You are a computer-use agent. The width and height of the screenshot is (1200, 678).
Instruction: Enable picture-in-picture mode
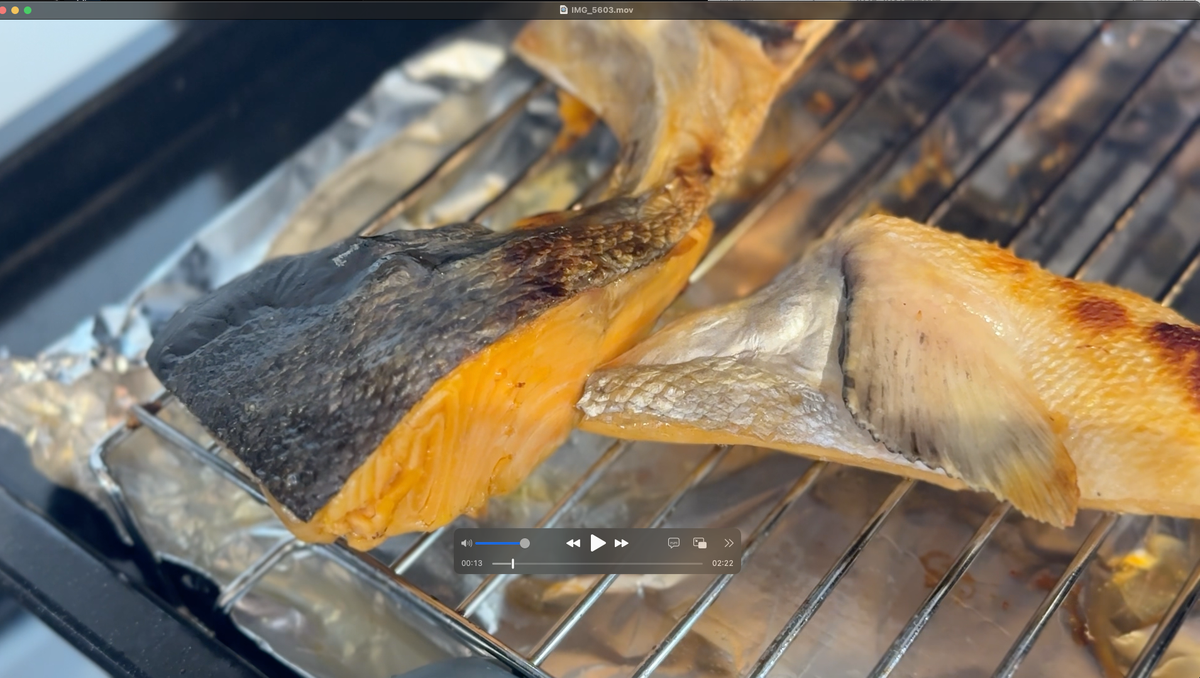[700, 543]
